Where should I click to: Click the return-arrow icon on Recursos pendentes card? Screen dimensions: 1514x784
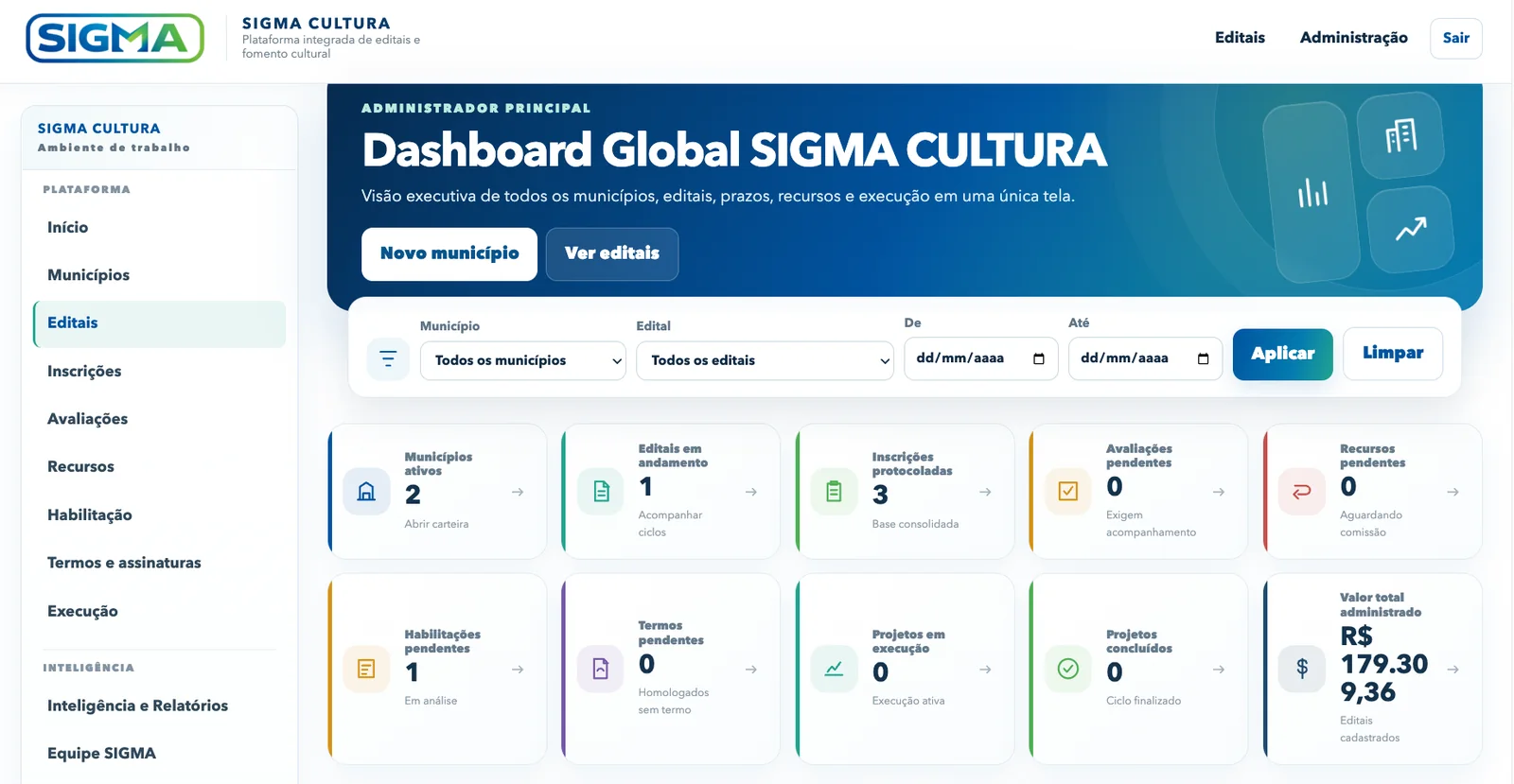click(x=1302, y=492)
